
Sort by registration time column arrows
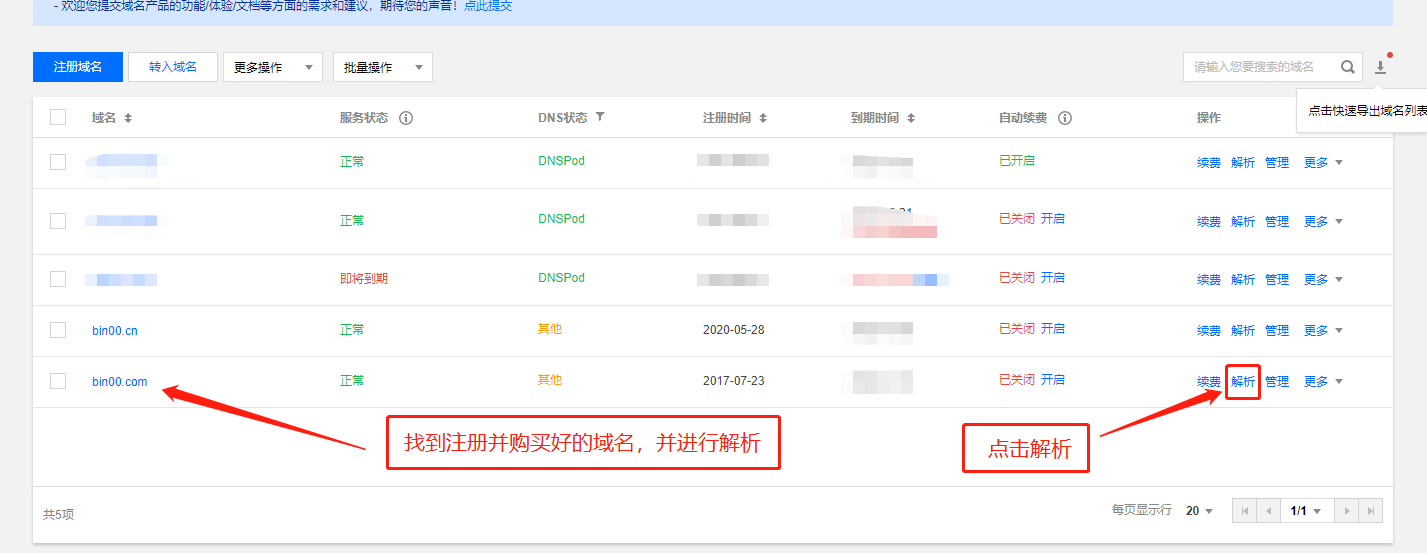pyautogui.click(x=763, y=118)
